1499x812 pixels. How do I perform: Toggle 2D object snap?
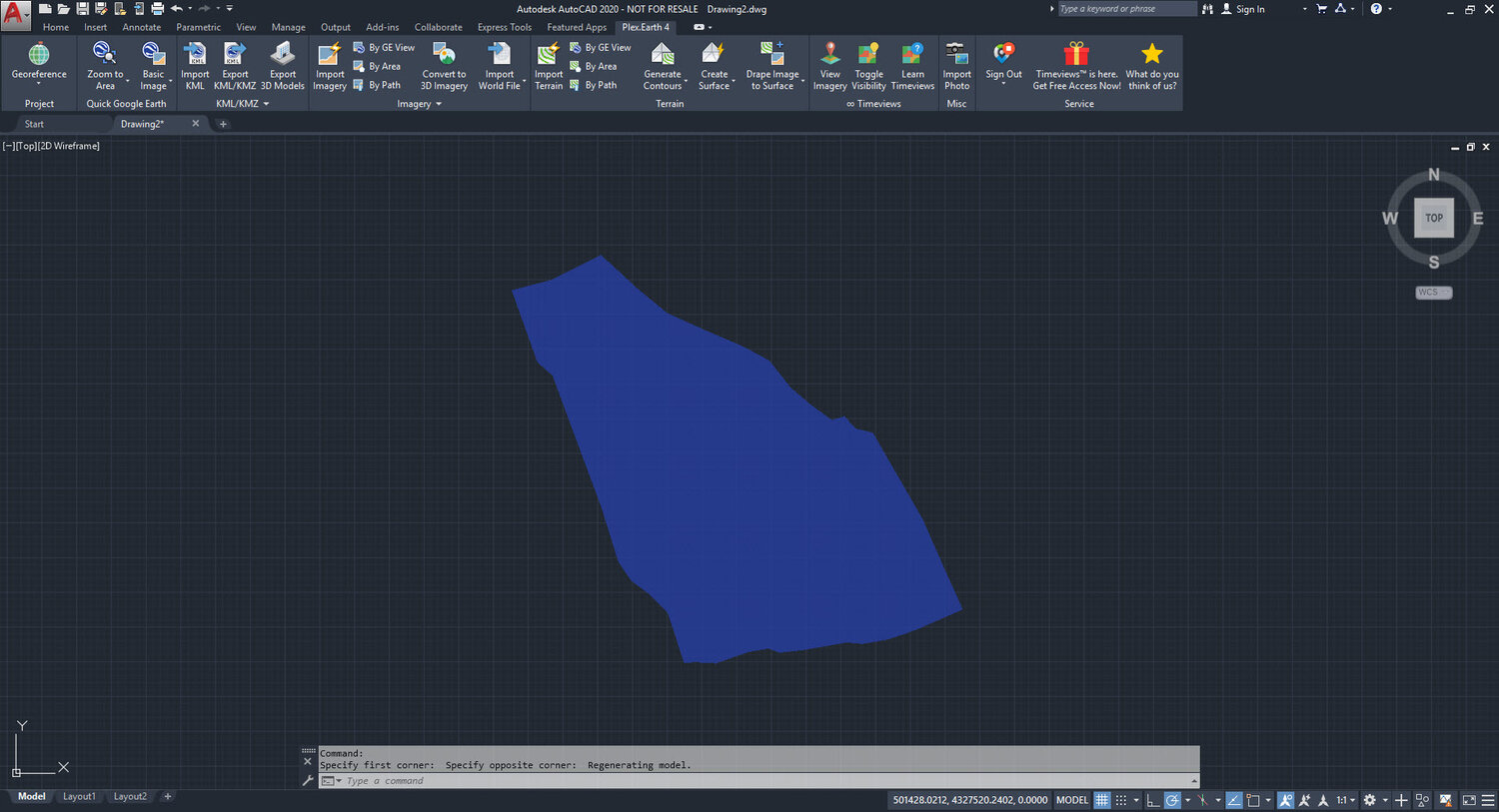(x=1253, y=800)
